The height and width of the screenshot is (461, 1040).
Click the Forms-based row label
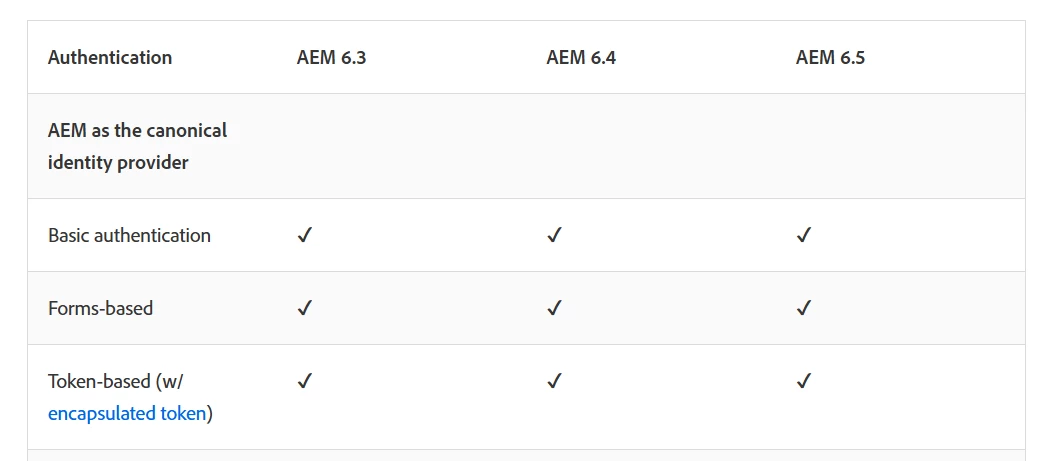(x=100, y=308)
